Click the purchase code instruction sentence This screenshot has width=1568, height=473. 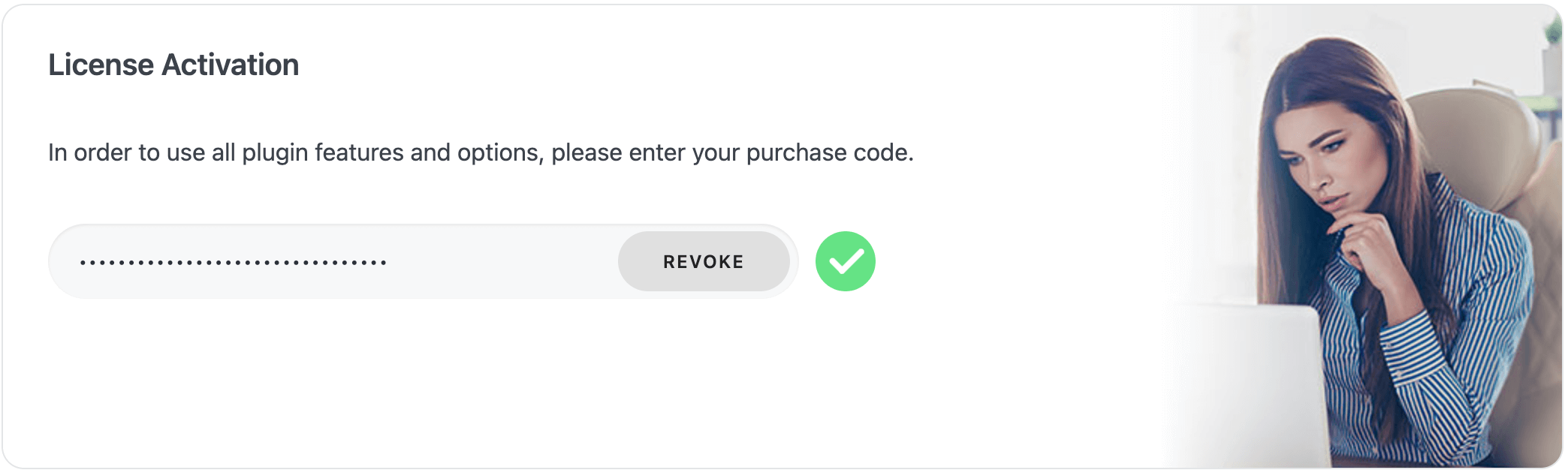click(481, 152)
